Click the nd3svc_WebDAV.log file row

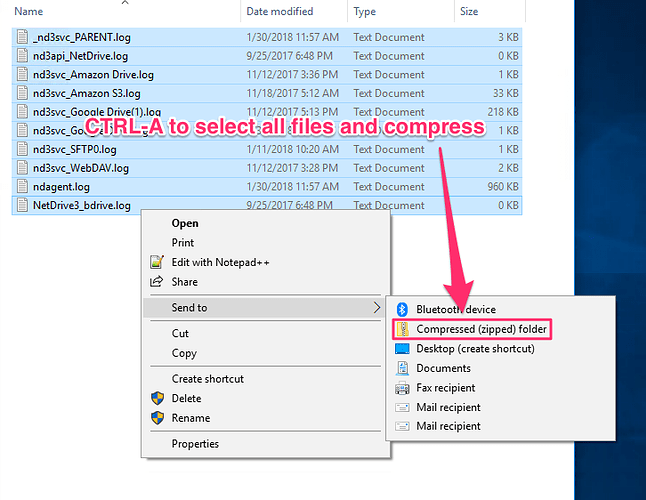click(80, 168)
